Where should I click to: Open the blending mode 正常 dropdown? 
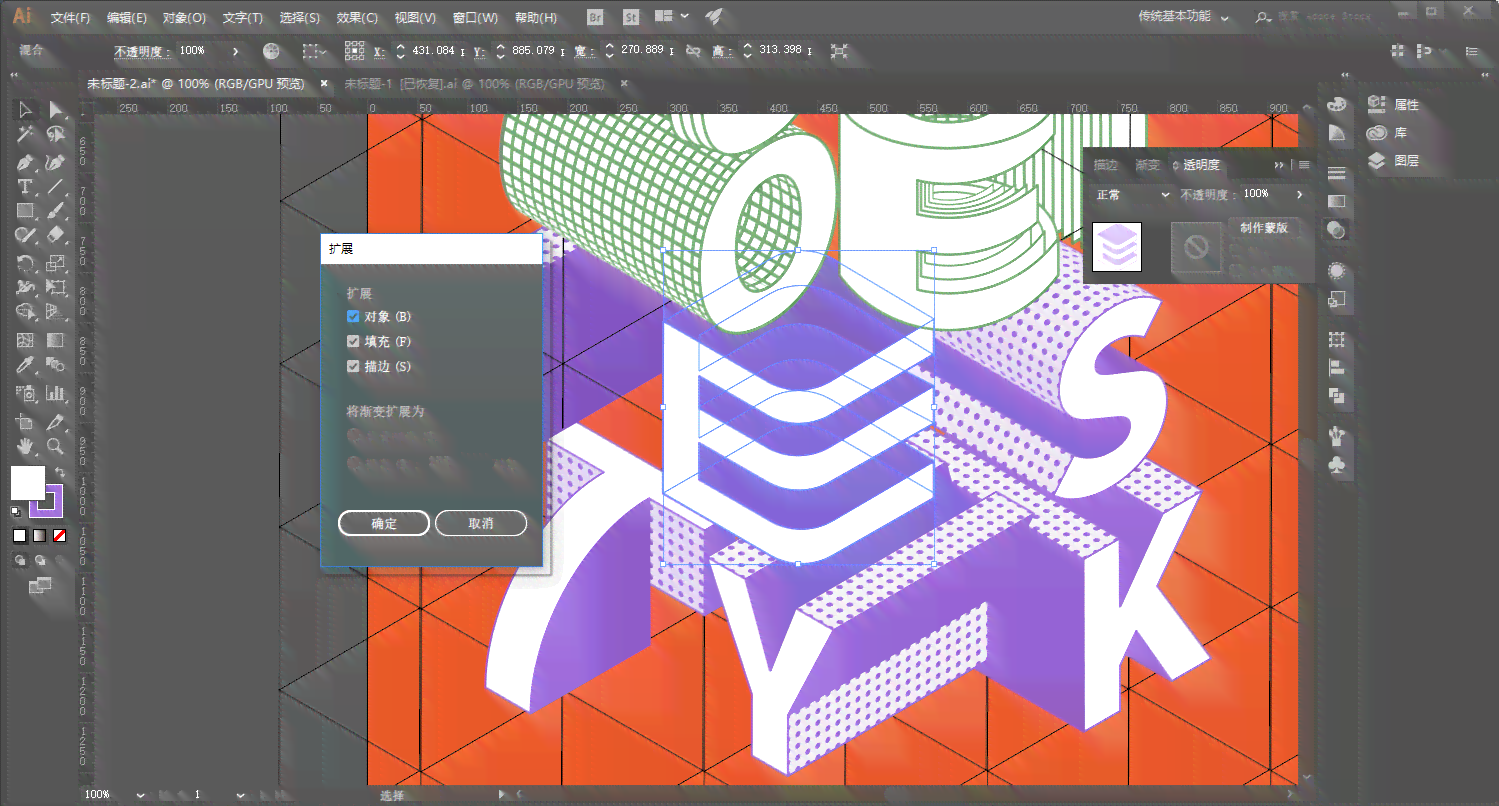click(1132, 195)
